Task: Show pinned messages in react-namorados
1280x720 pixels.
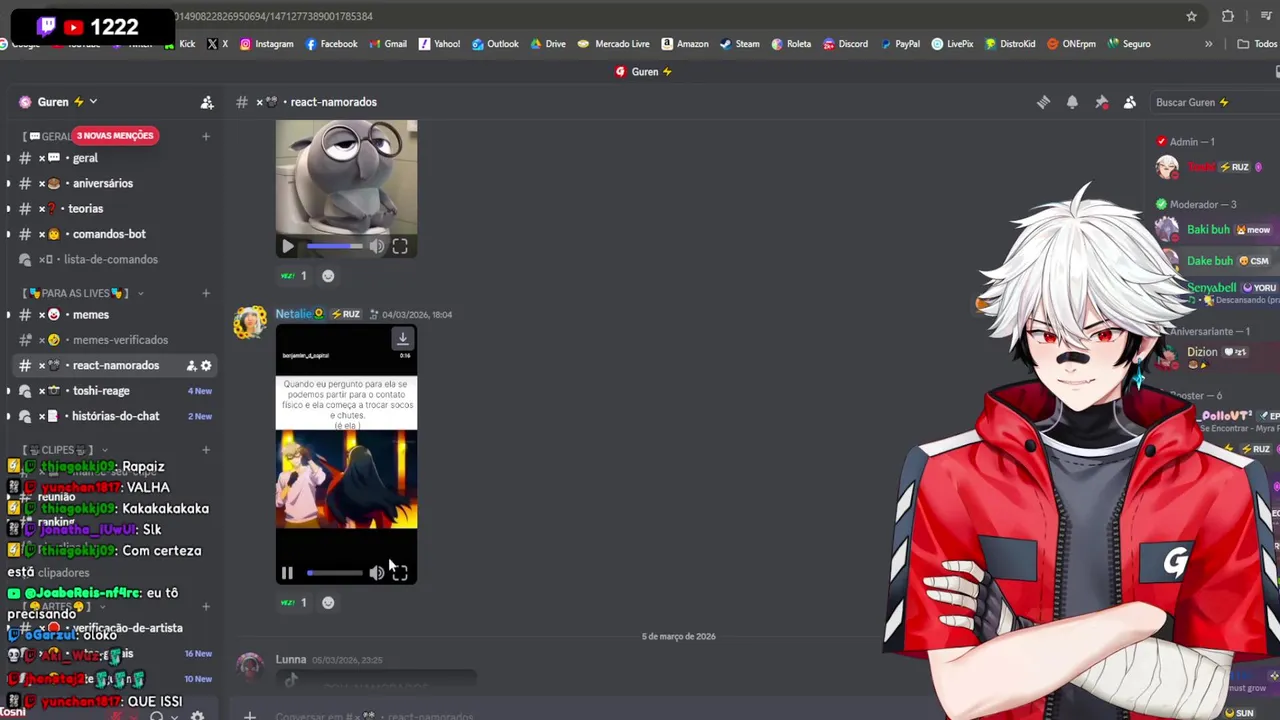Action: click(x=1101, y=102)
